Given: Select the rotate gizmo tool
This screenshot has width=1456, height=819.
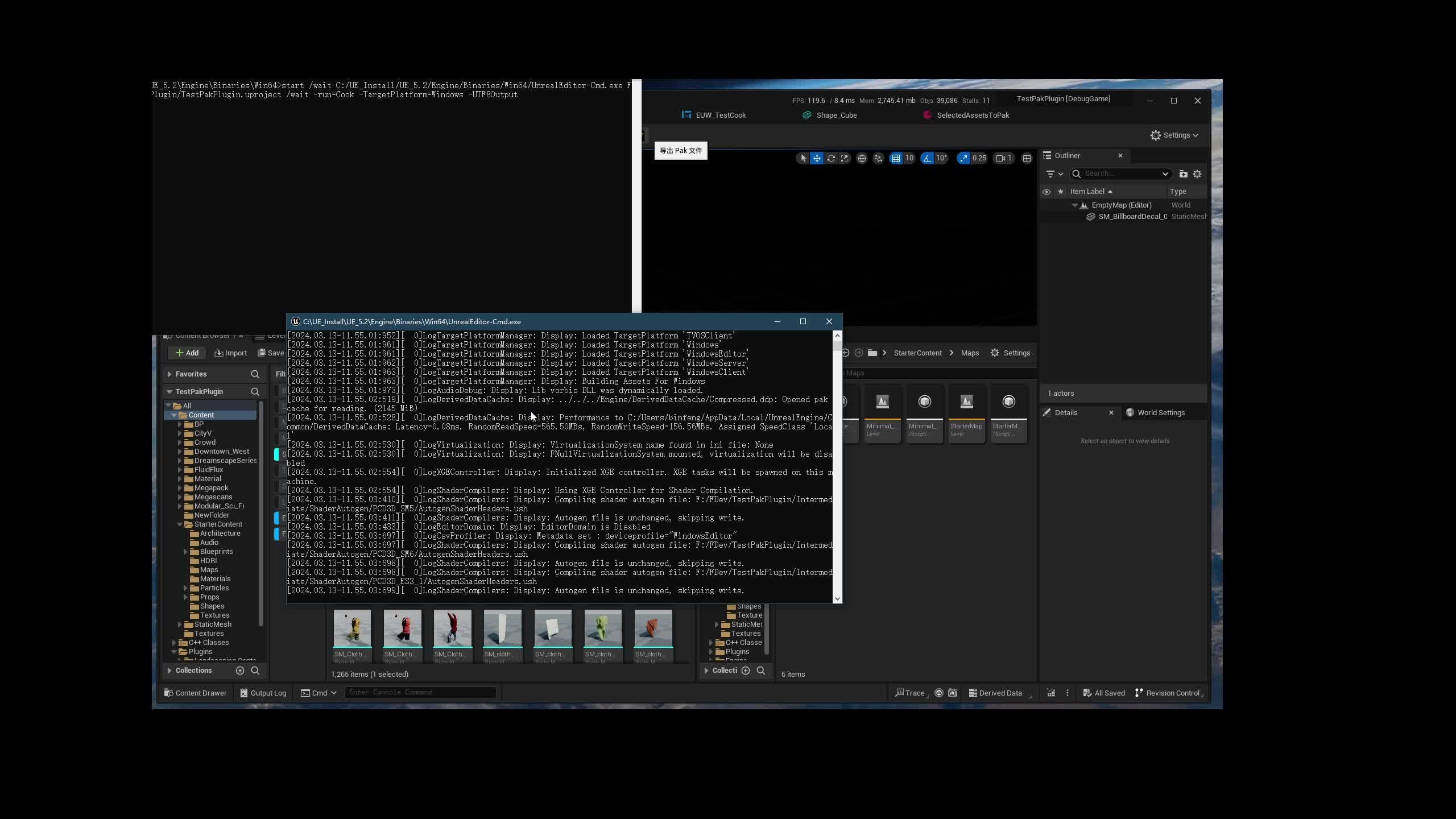Looking at the screenshot, I should [831, 158].
